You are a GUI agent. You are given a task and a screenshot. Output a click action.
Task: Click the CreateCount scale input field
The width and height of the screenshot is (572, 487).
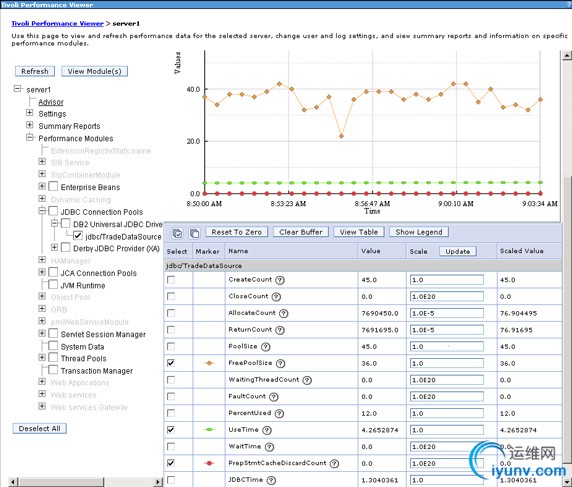(447, 280)
